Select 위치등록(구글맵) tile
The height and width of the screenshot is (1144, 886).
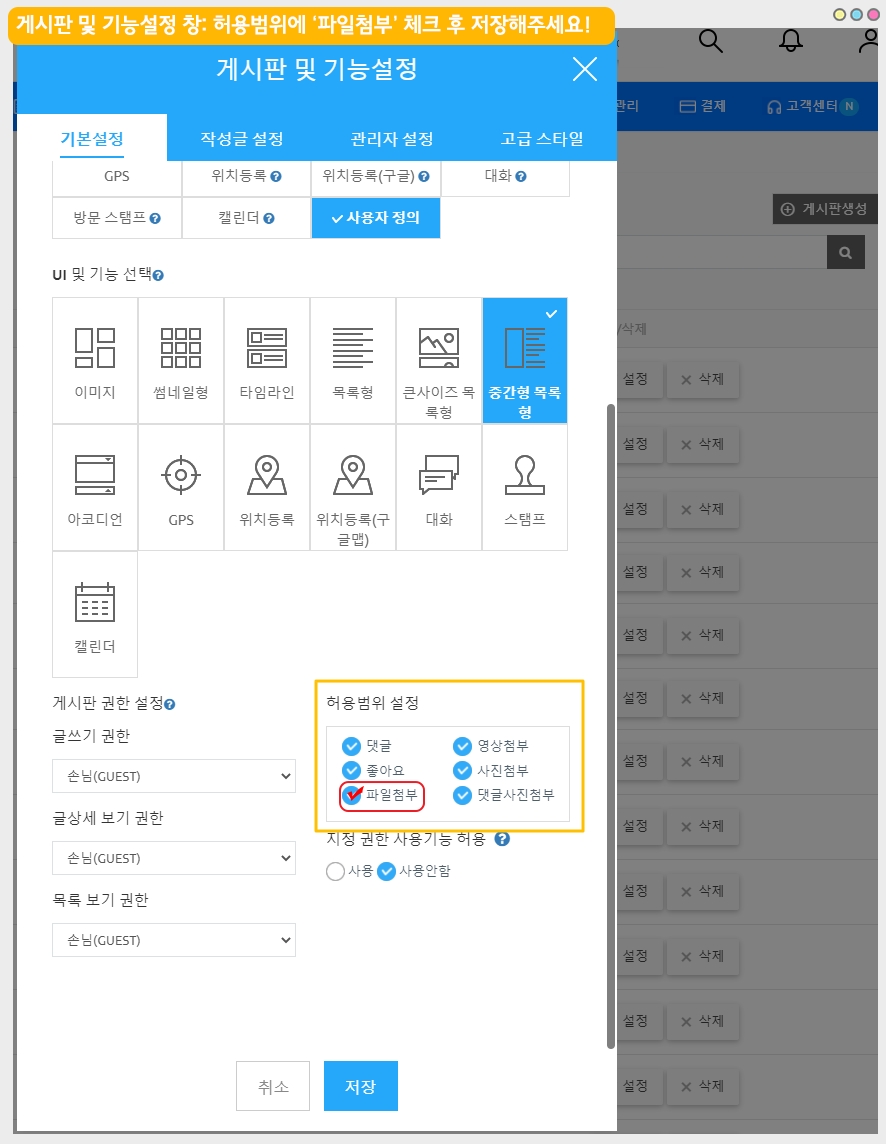click(x=353, y=487)
